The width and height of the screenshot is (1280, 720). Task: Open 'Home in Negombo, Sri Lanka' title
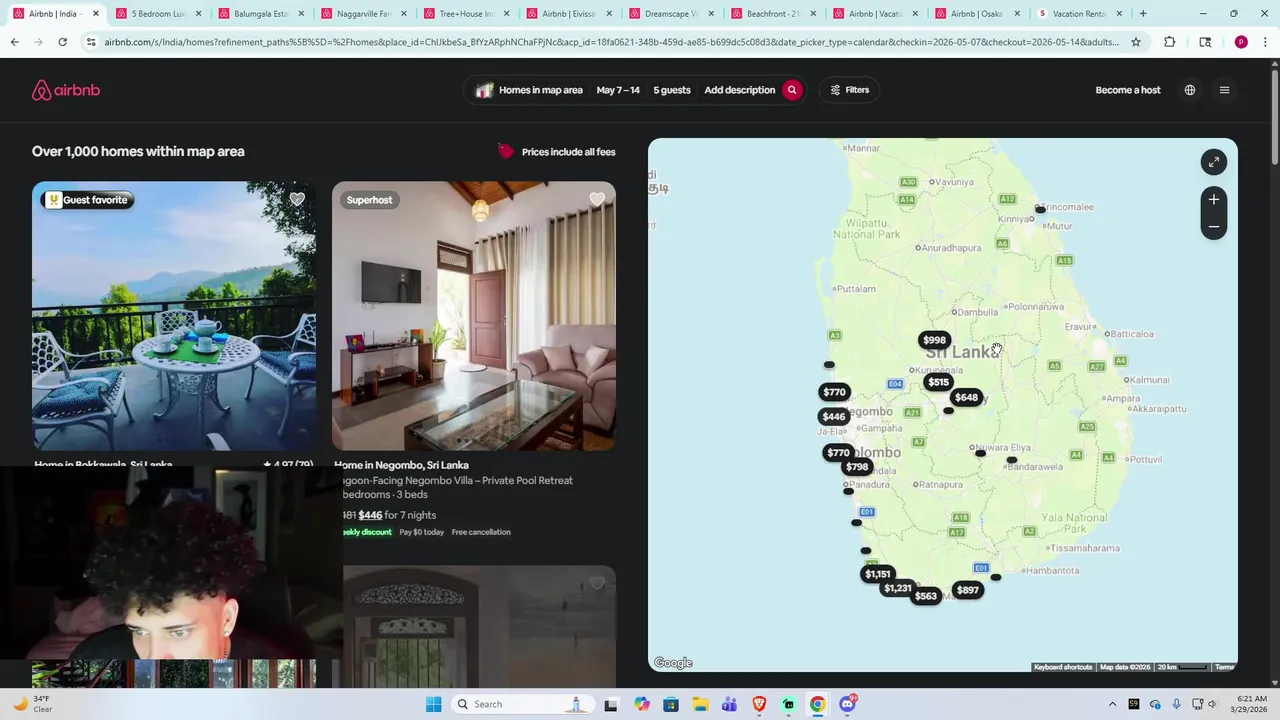click(x=401, y=465)
